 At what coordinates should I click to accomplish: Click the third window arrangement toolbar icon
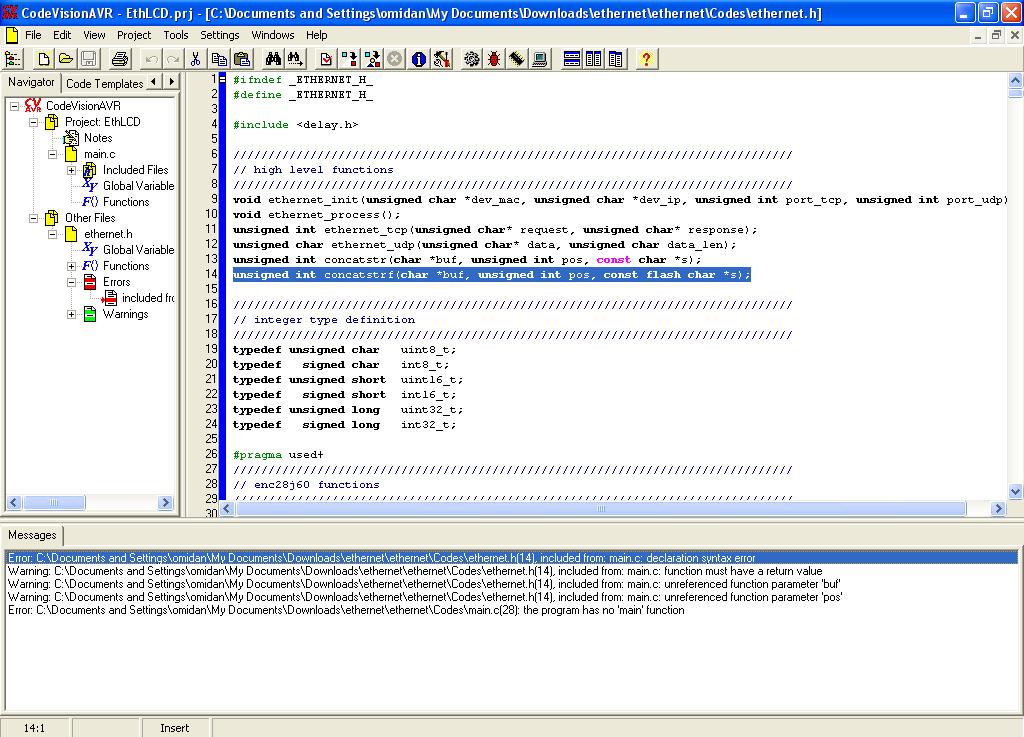[616, 59]
